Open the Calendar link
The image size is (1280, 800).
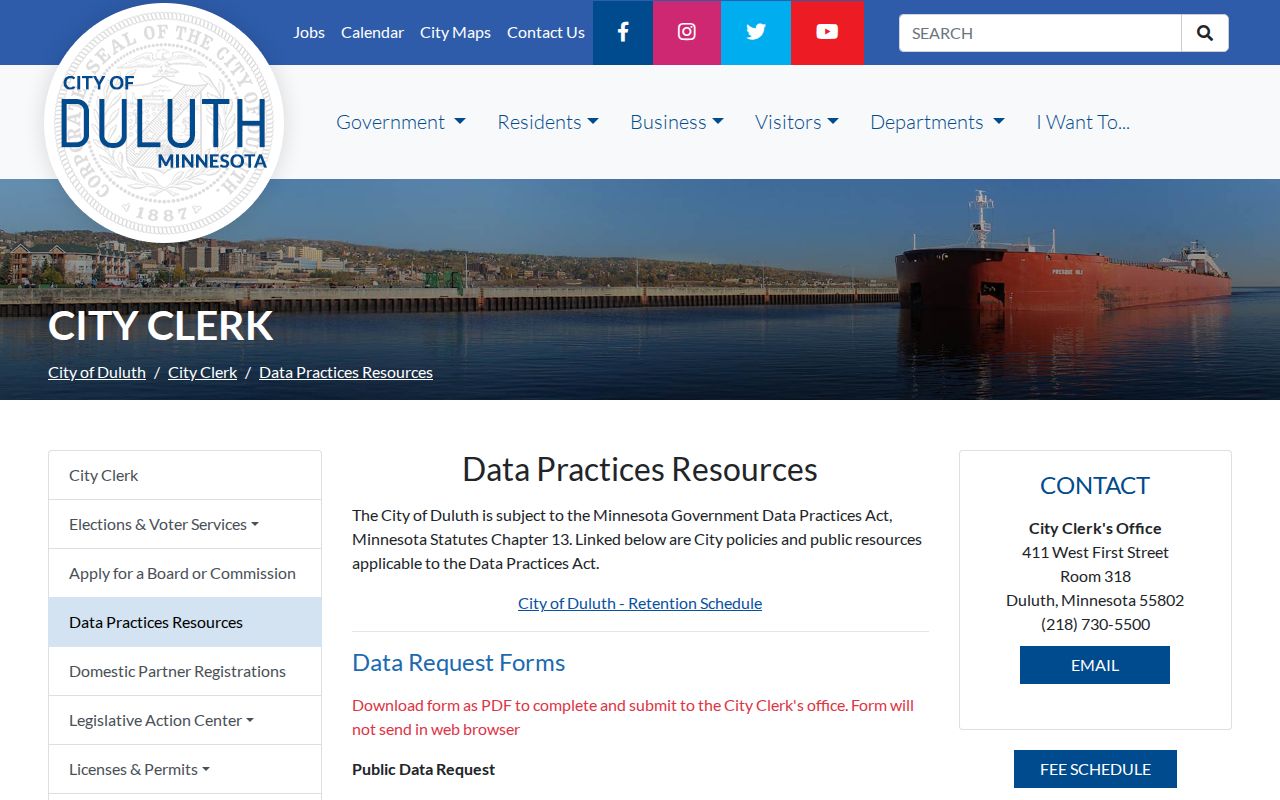point(372,32)
